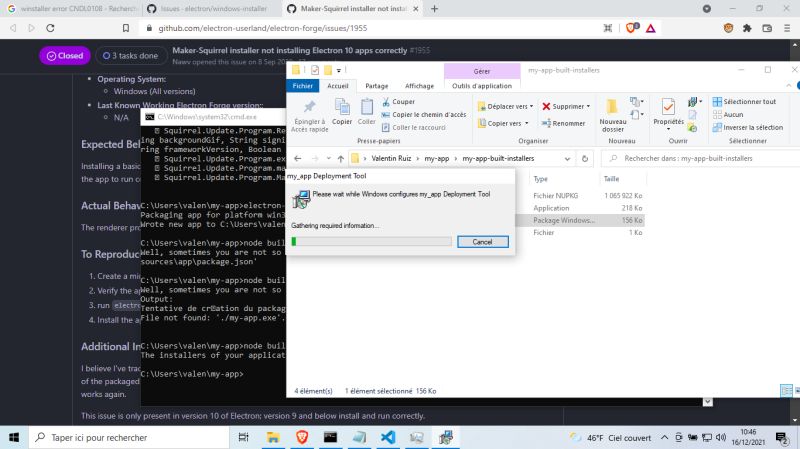The height and width of the screenshot is (449, 800).
Task: Open Copier vers dropdown
Action: 503,123
